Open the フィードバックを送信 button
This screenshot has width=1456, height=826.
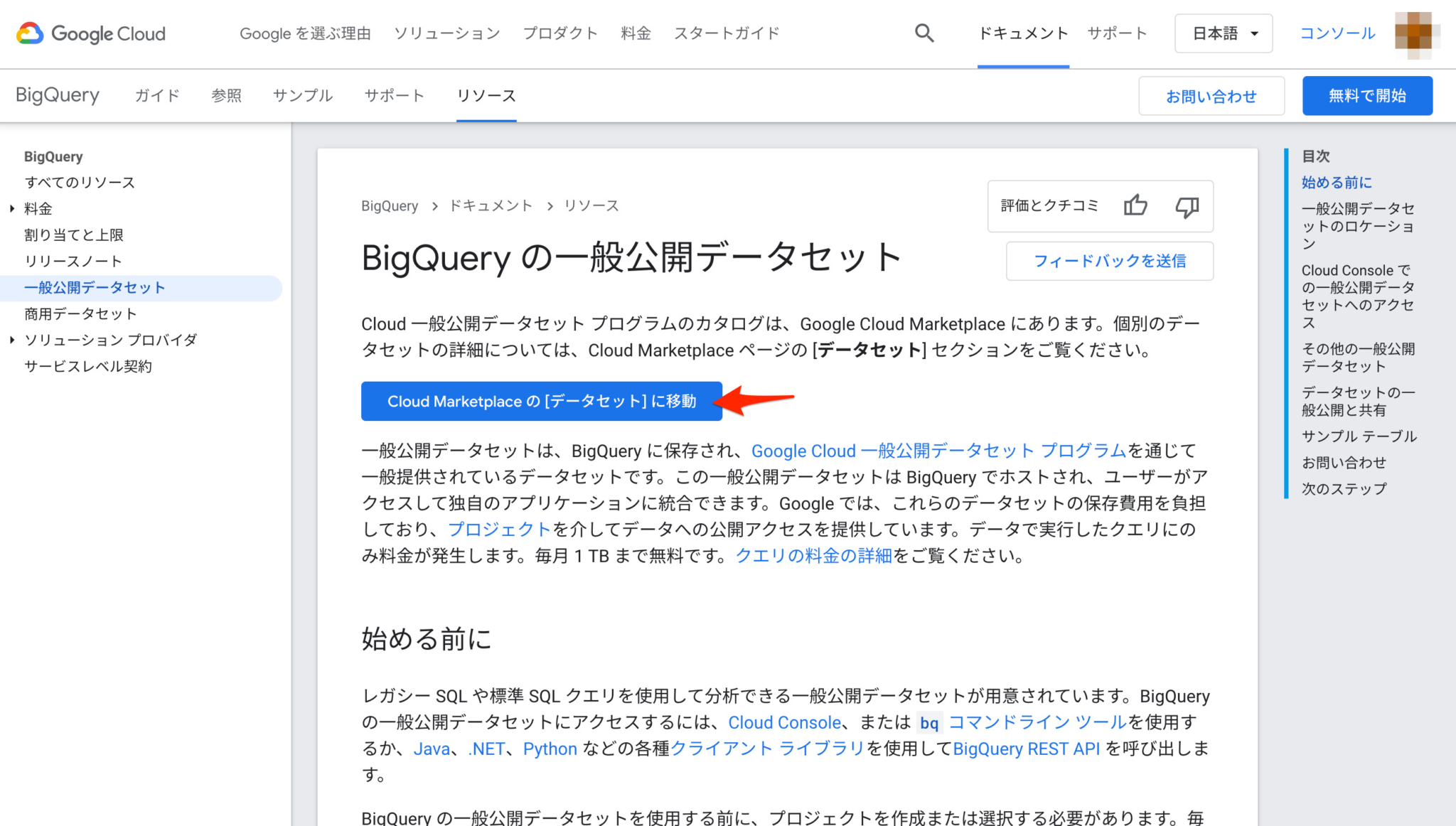(x=1109, y=261)
